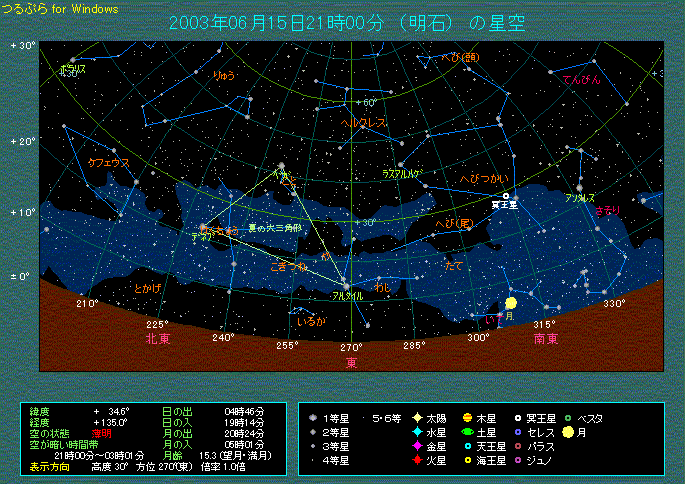This screenshot has width=685, height=484.
Task: Click the 南東 direction label
Action: 546,339
